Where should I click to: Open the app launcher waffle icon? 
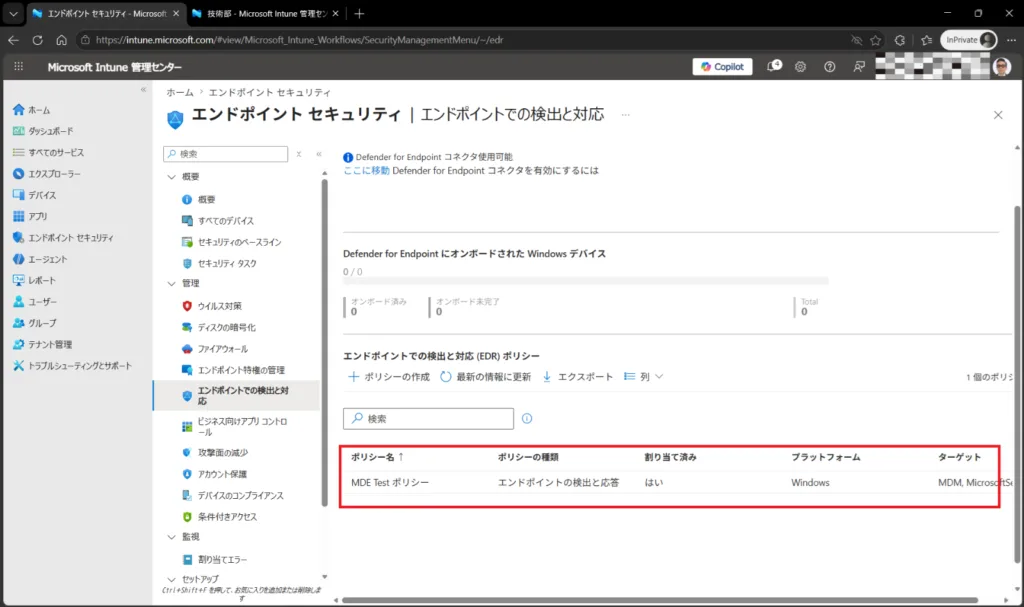pos(18,67)
